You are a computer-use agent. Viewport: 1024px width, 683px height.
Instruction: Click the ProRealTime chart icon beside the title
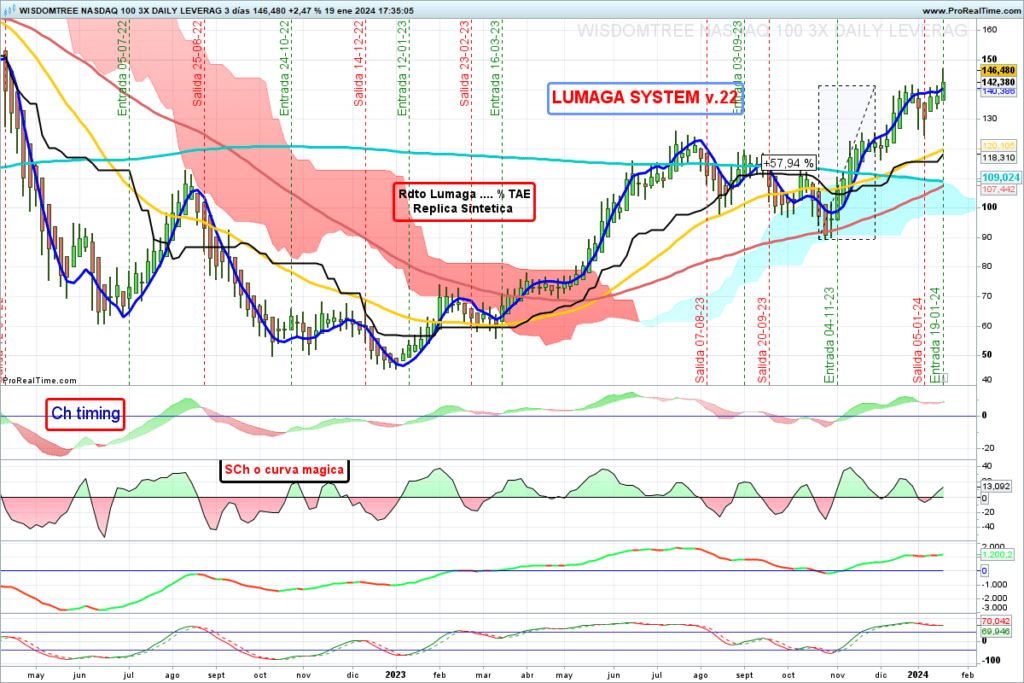pyautogui.click(x=9, y=10)
